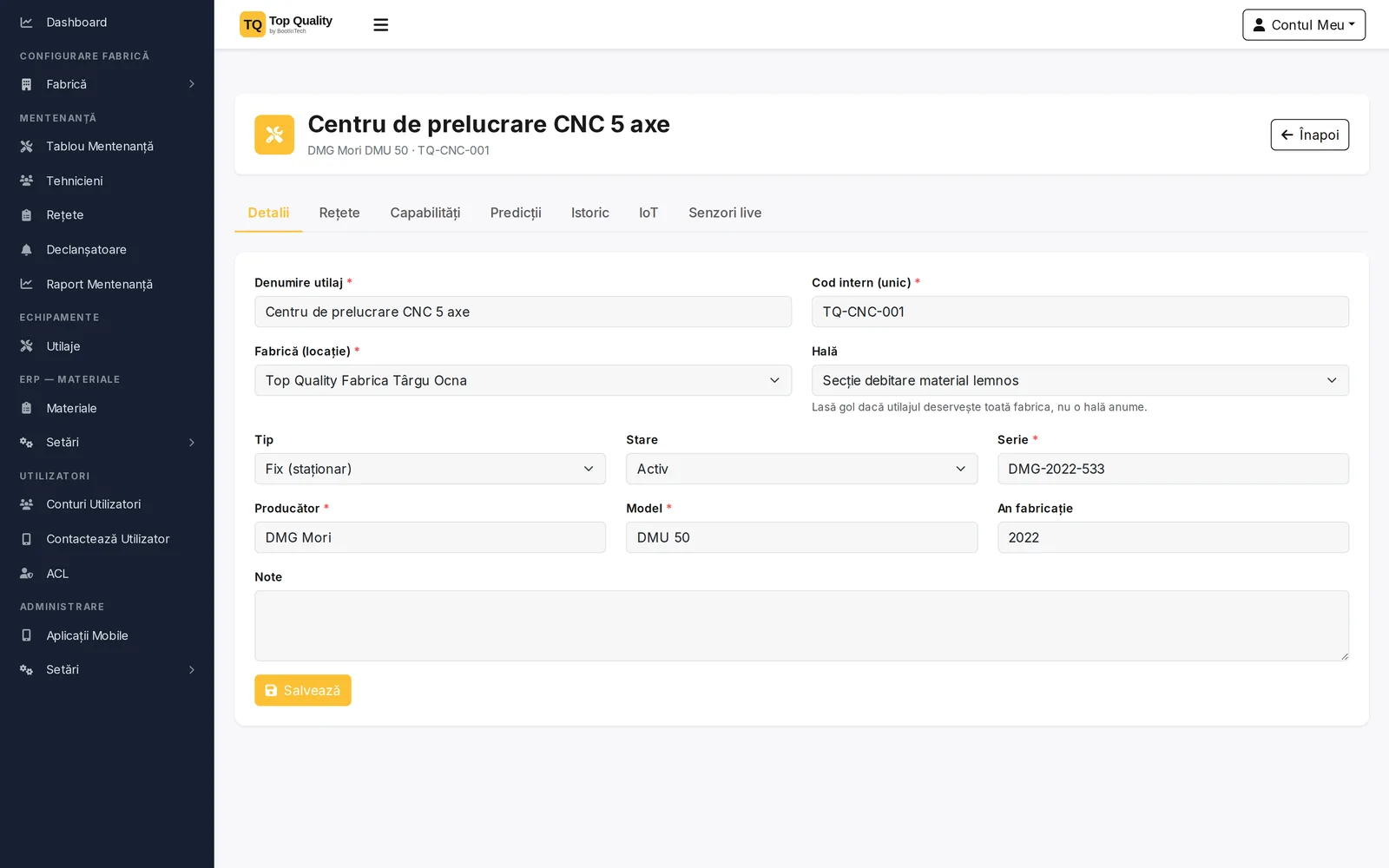The image size is (1389, 868).
Task: Click inside the Note textarea
Action: (801, 626)
